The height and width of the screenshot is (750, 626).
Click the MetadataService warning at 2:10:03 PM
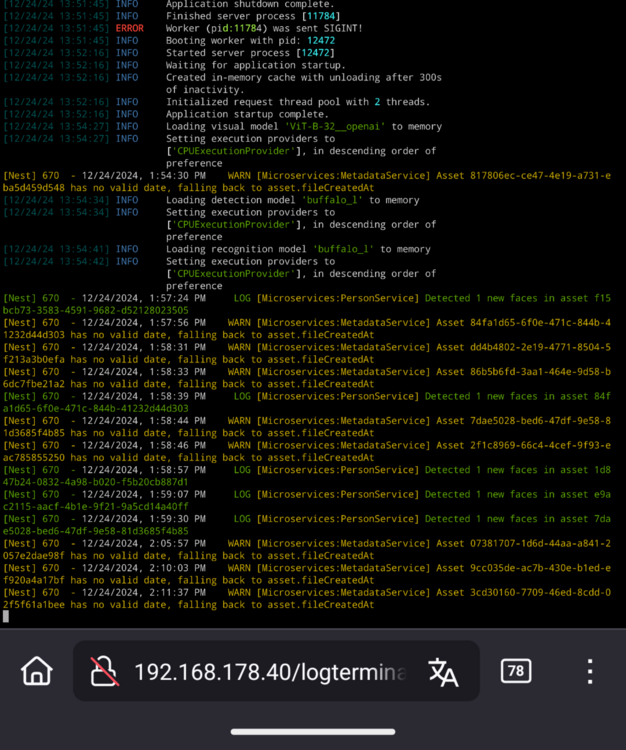coord(307,574)
